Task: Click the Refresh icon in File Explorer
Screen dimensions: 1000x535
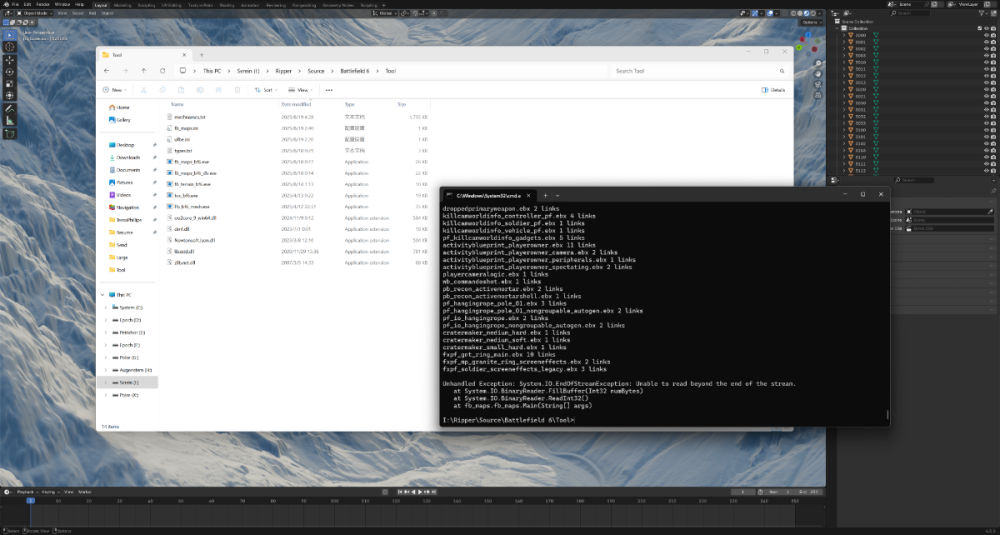Action: 162,71
